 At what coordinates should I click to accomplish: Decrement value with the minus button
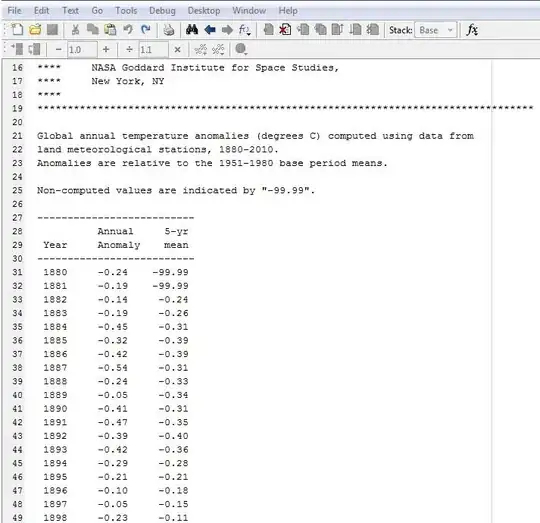pyautogui.click(x=59, y=50)
